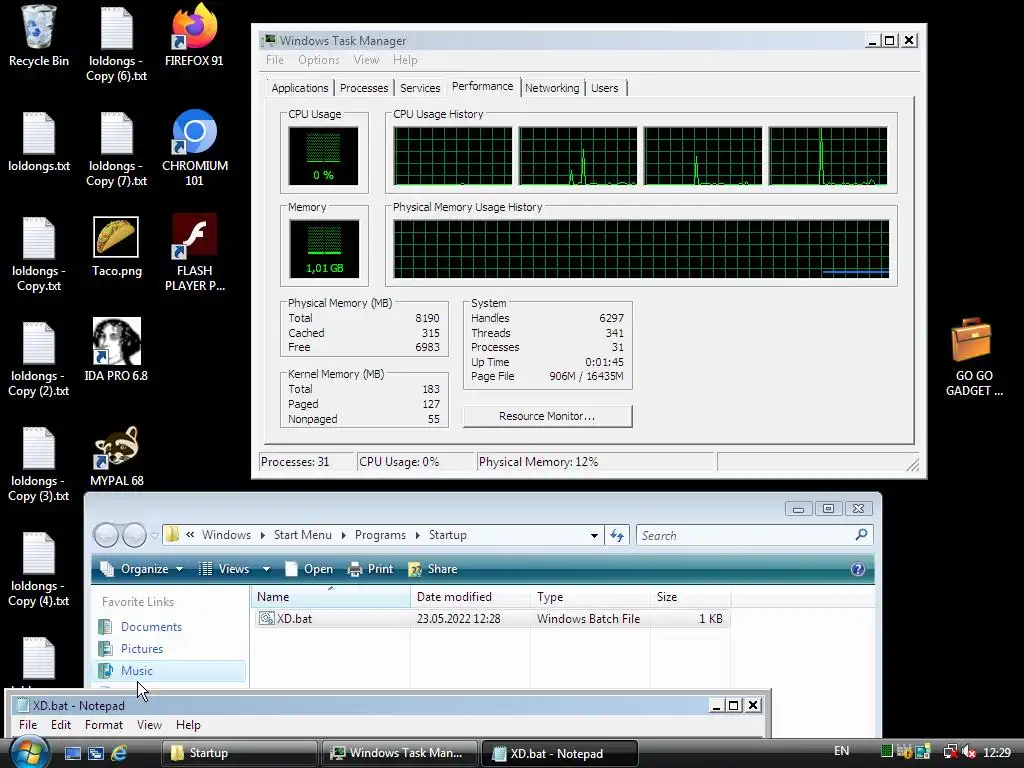Select the FLASH PLAYER desktop shortcut
This screenshot has width=1024, height=768.
pyautogui.click(x=195, y=253)
